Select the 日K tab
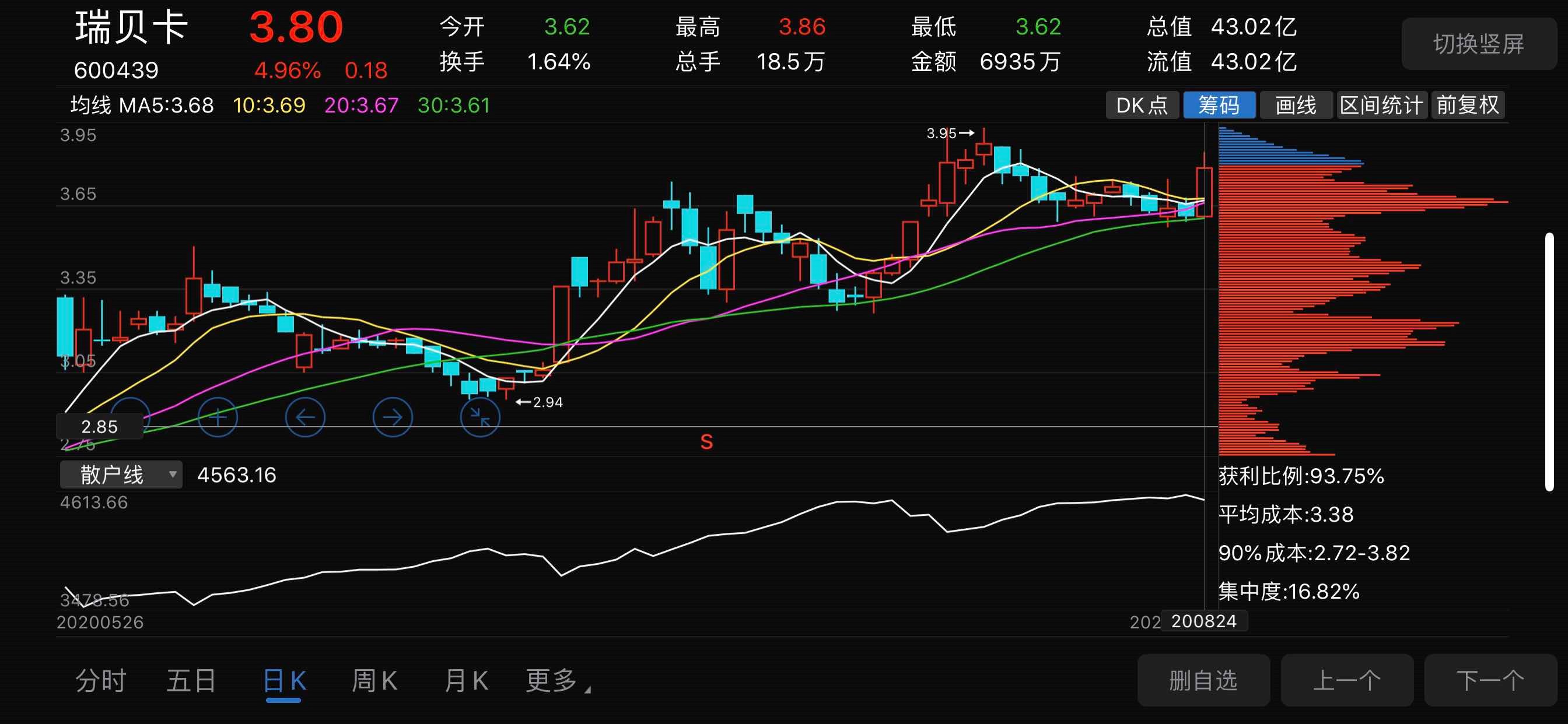 [x=284, y=680]
